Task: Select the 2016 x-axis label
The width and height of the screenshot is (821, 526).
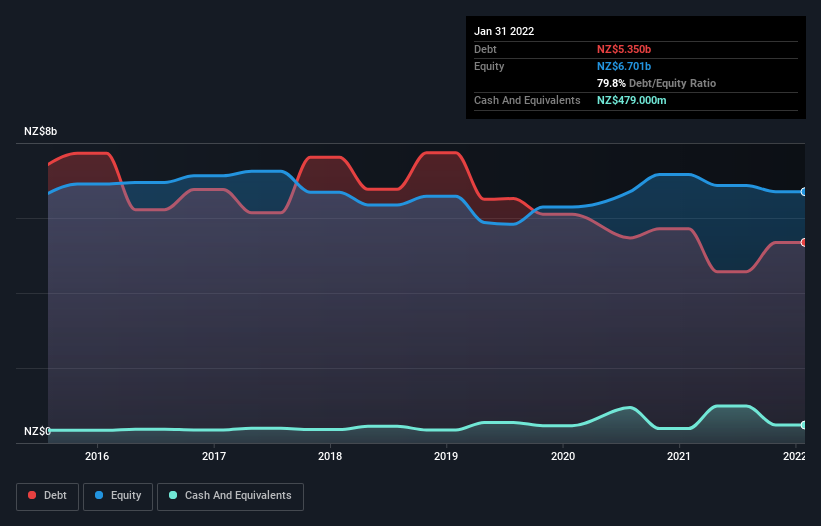Action: [97, 456]
